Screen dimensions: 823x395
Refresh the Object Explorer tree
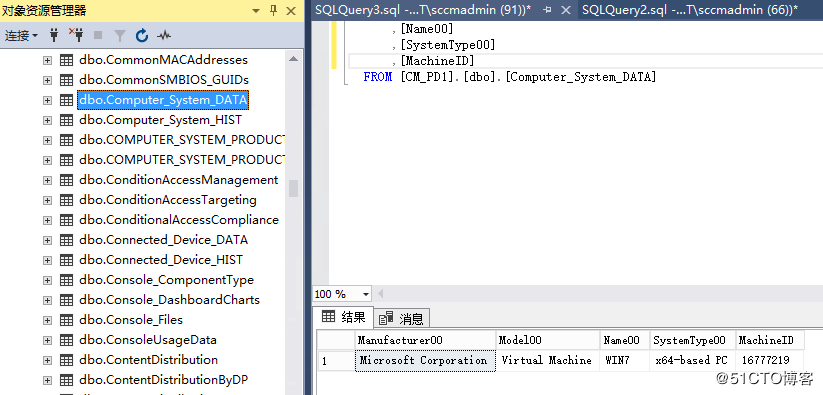142,35
